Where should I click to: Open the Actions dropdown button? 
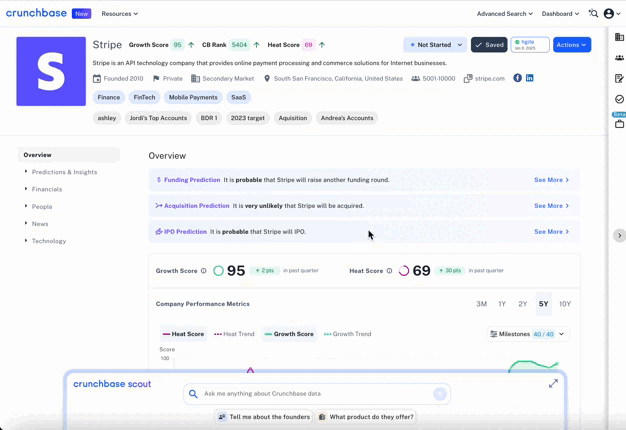tap(572, 45)
